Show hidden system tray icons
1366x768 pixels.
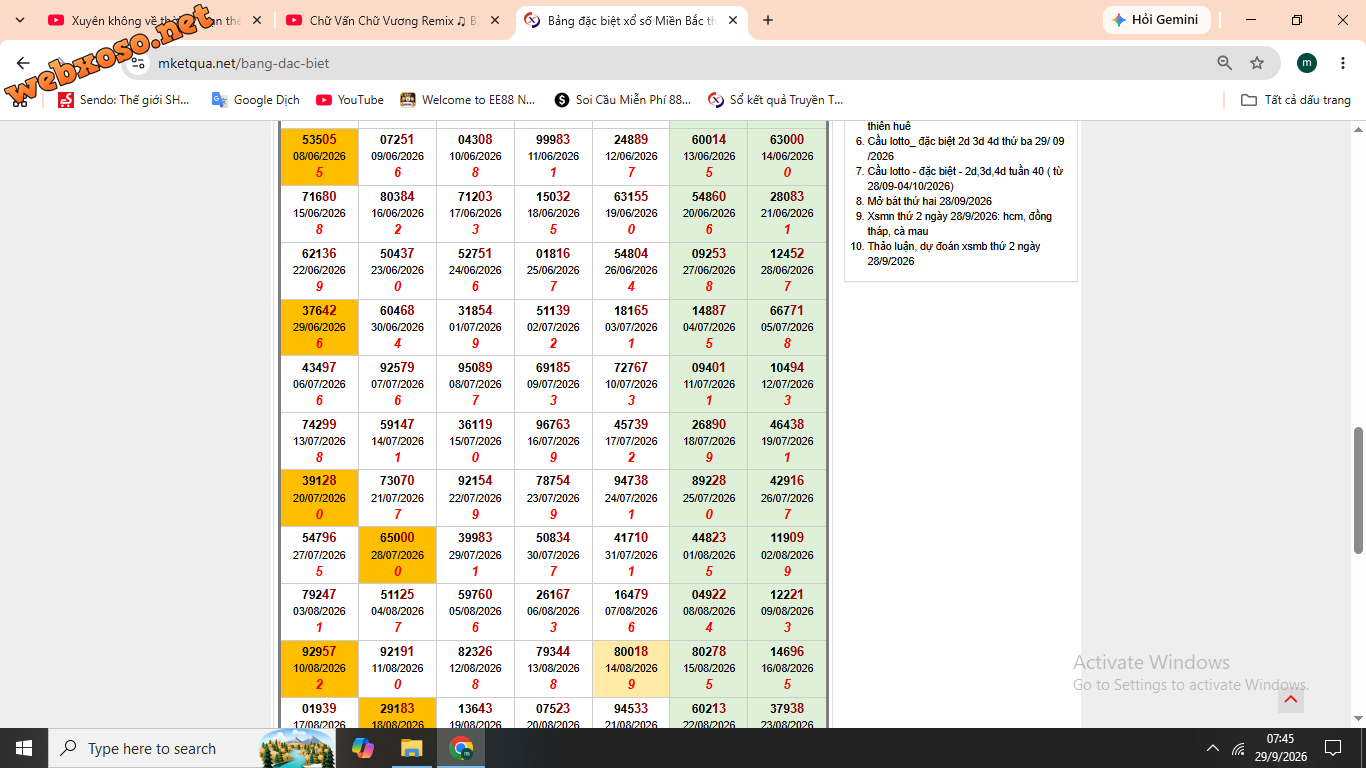1213,748
